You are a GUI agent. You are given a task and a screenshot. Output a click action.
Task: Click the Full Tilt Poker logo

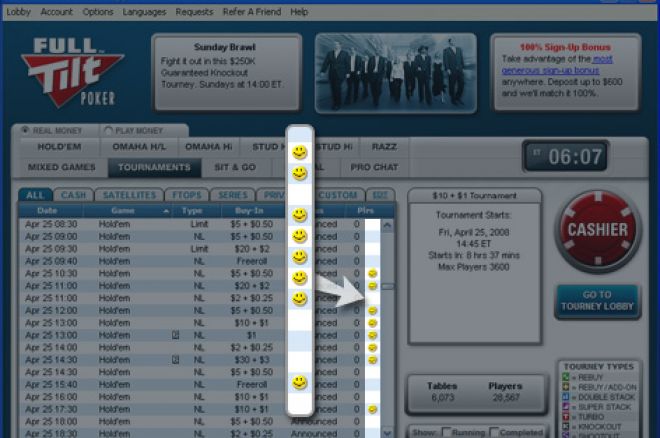click(72, 72)
